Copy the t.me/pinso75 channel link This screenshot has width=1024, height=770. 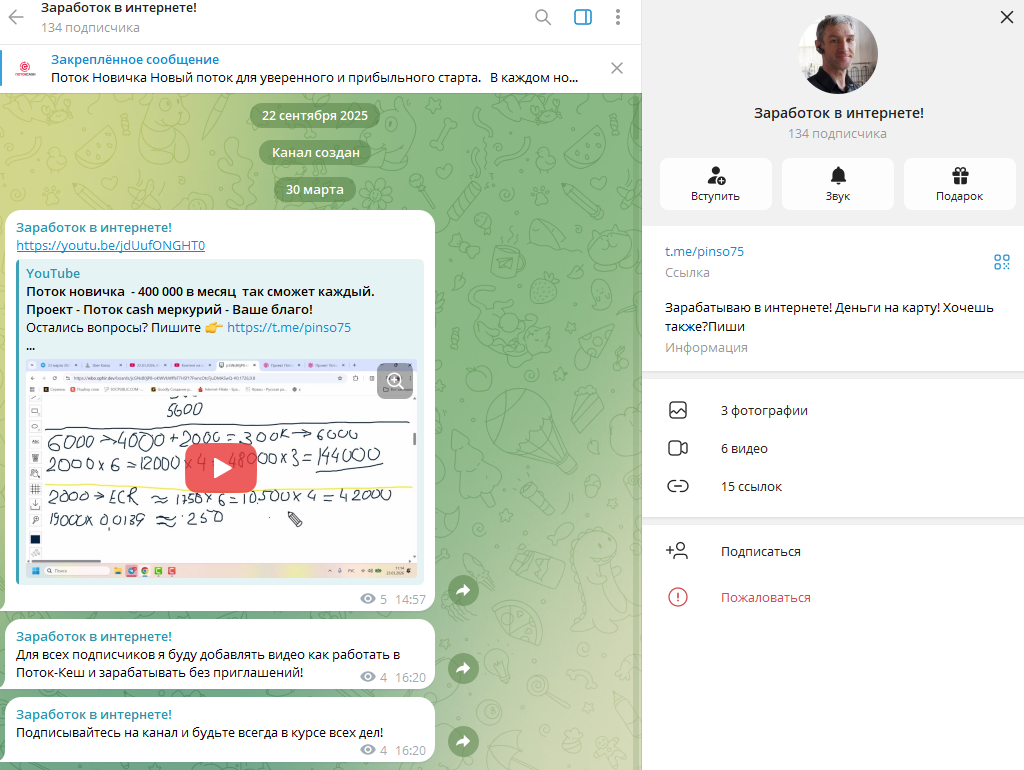click(x=704, y=252)
